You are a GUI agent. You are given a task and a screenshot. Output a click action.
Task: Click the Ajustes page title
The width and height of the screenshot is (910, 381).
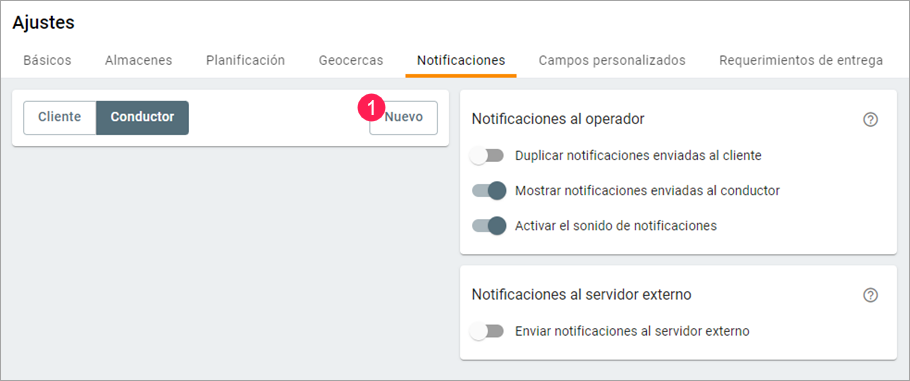(x=44, y=23)
